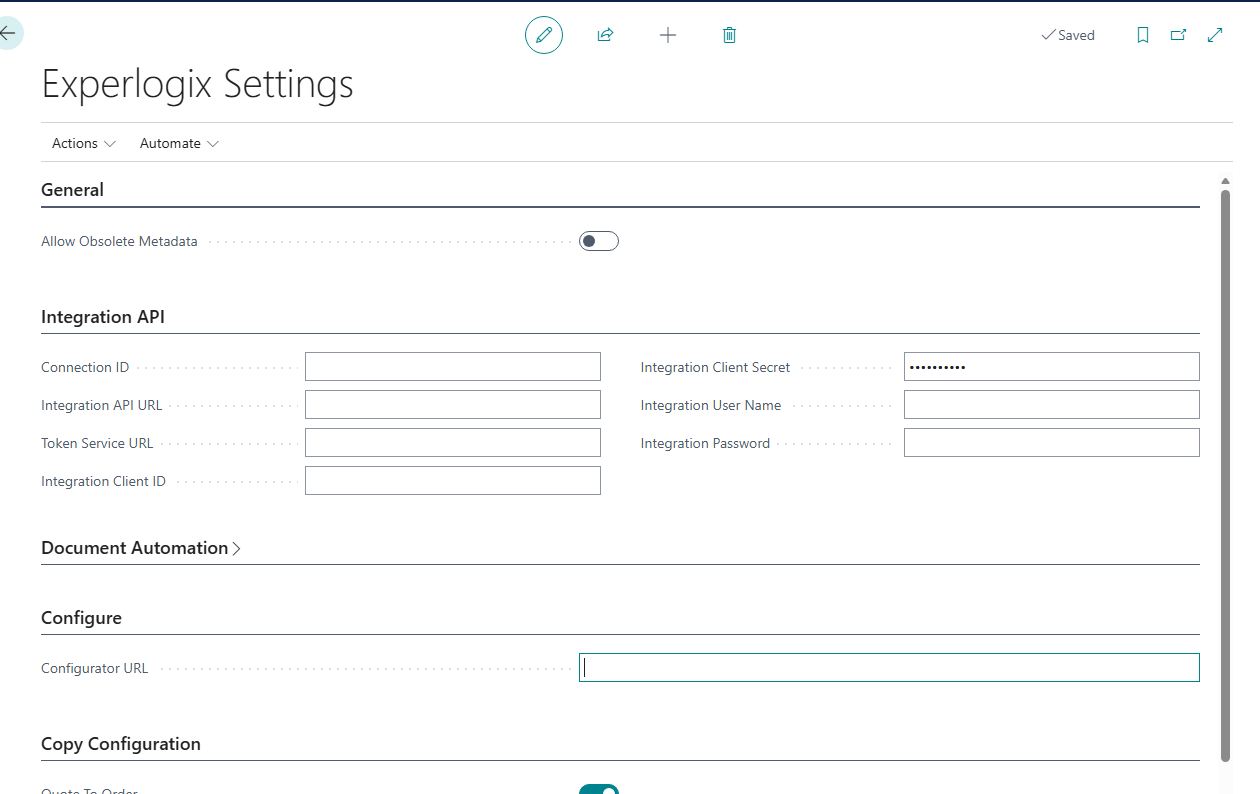
Task: Expand page with fullscreen arrows icon
Action: (1215, 35)
